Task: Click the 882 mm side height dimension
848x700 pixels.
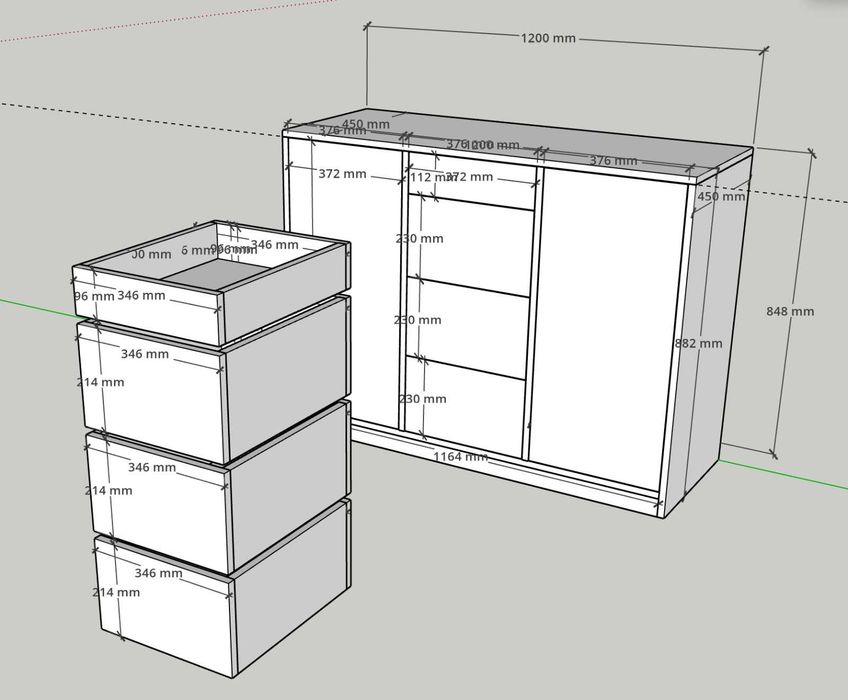Action: (x=698, y=343)
